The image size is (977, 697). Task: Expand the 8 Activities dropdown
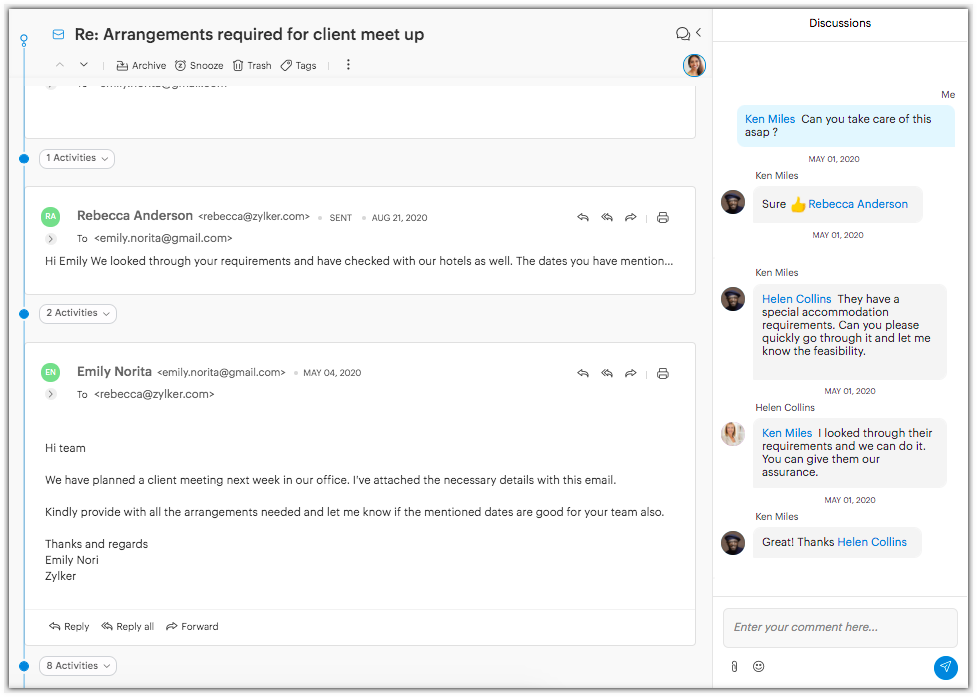coord(78,666)
